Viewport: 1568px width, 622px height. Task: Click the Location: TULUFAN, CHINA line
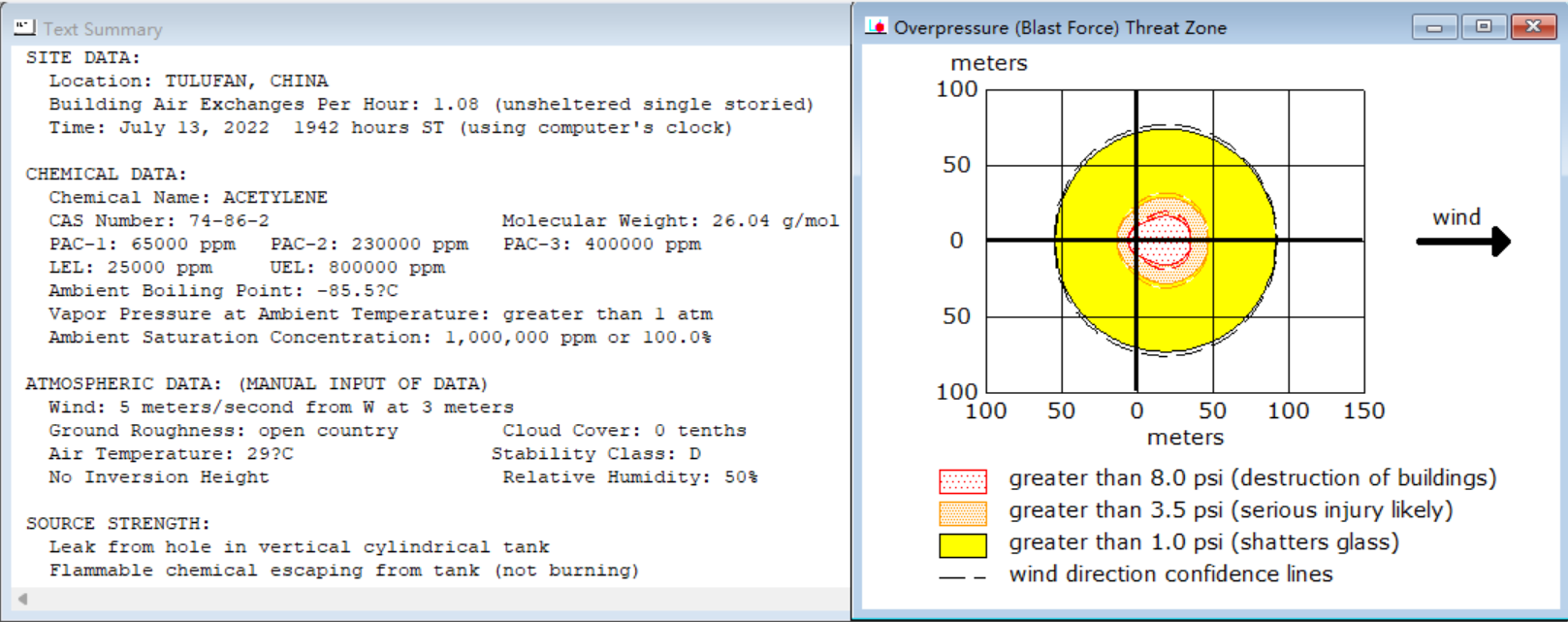(x=188, y=81)
